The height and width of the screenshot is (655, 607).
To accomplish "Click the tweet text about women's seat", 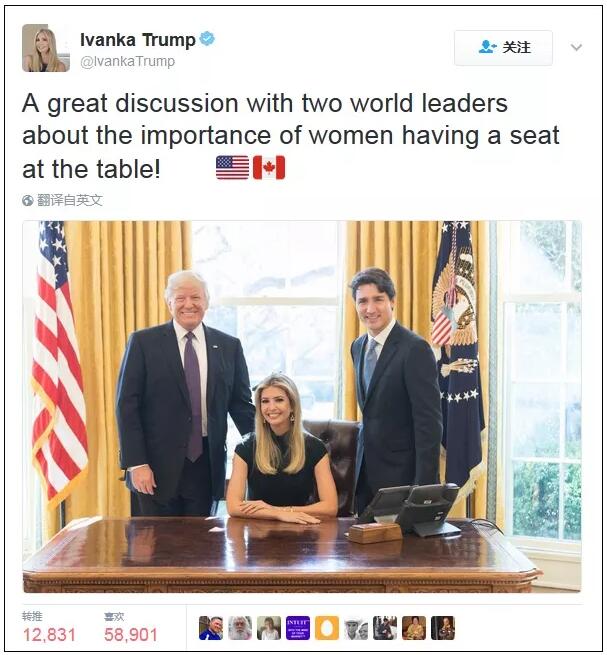I will coord(291,136).
